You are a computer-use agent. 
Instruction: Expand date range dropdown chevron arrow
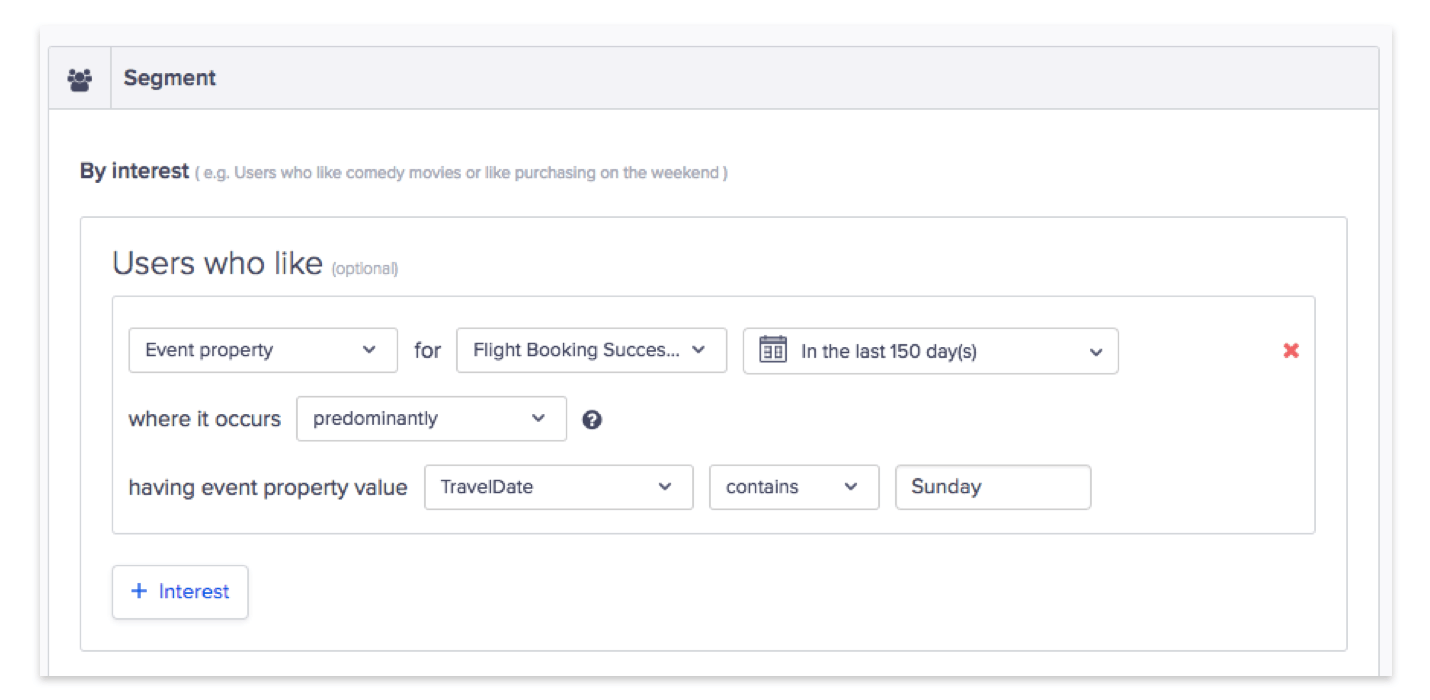pyautogui.click(x=1096, y=352)
